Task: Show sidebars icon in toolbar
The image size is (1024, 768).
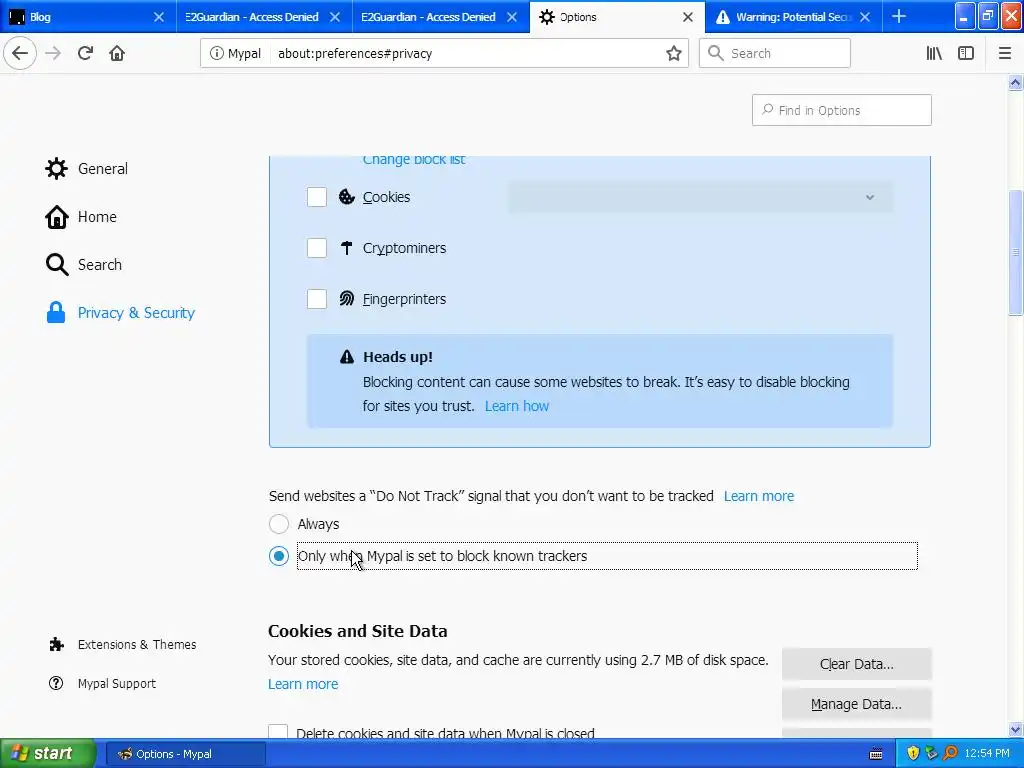Action: click(966, 53)
